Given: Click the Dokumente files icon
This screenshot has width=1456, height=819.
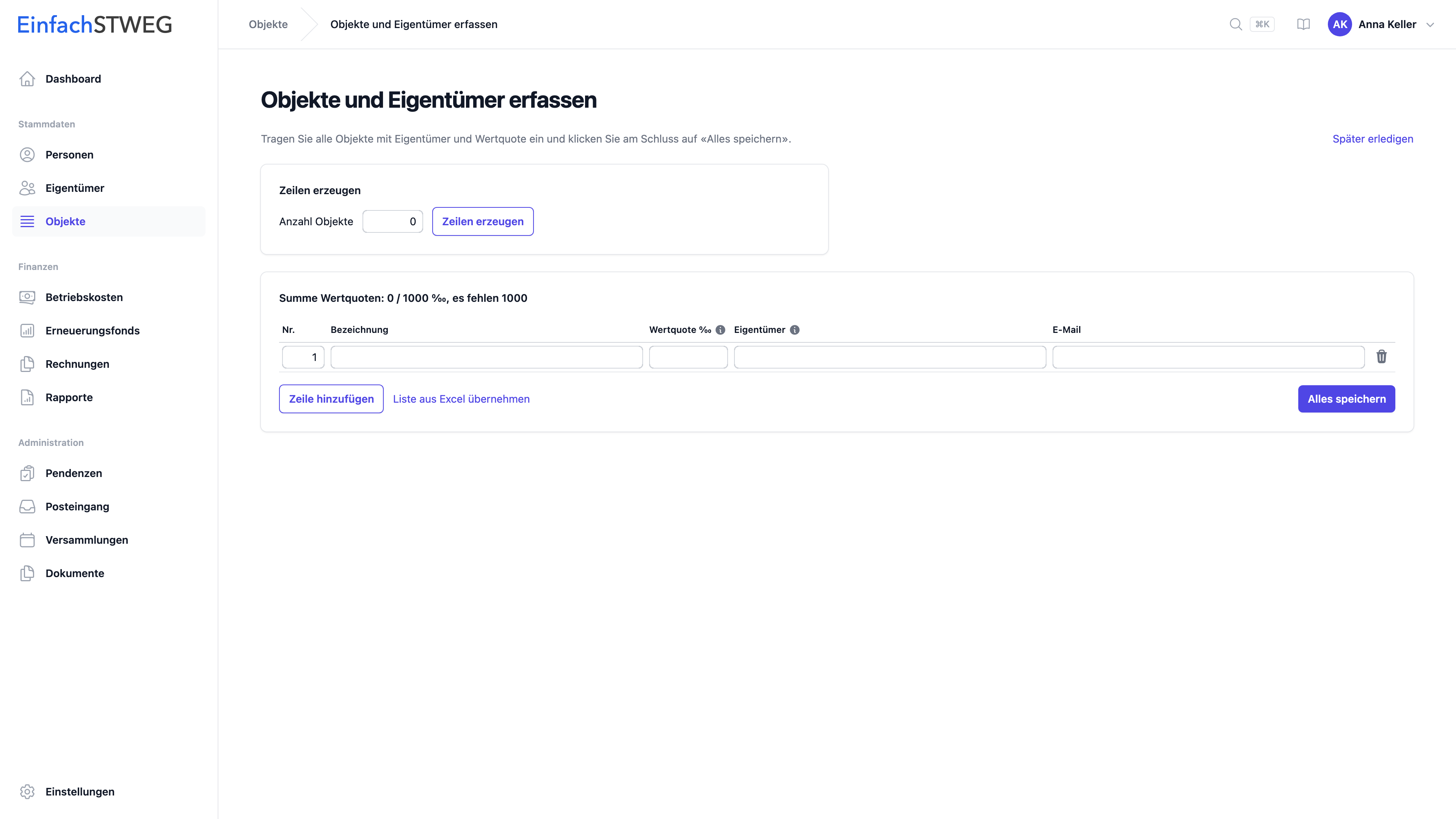Looking at the screenshot, I should (x=27, y=573).
